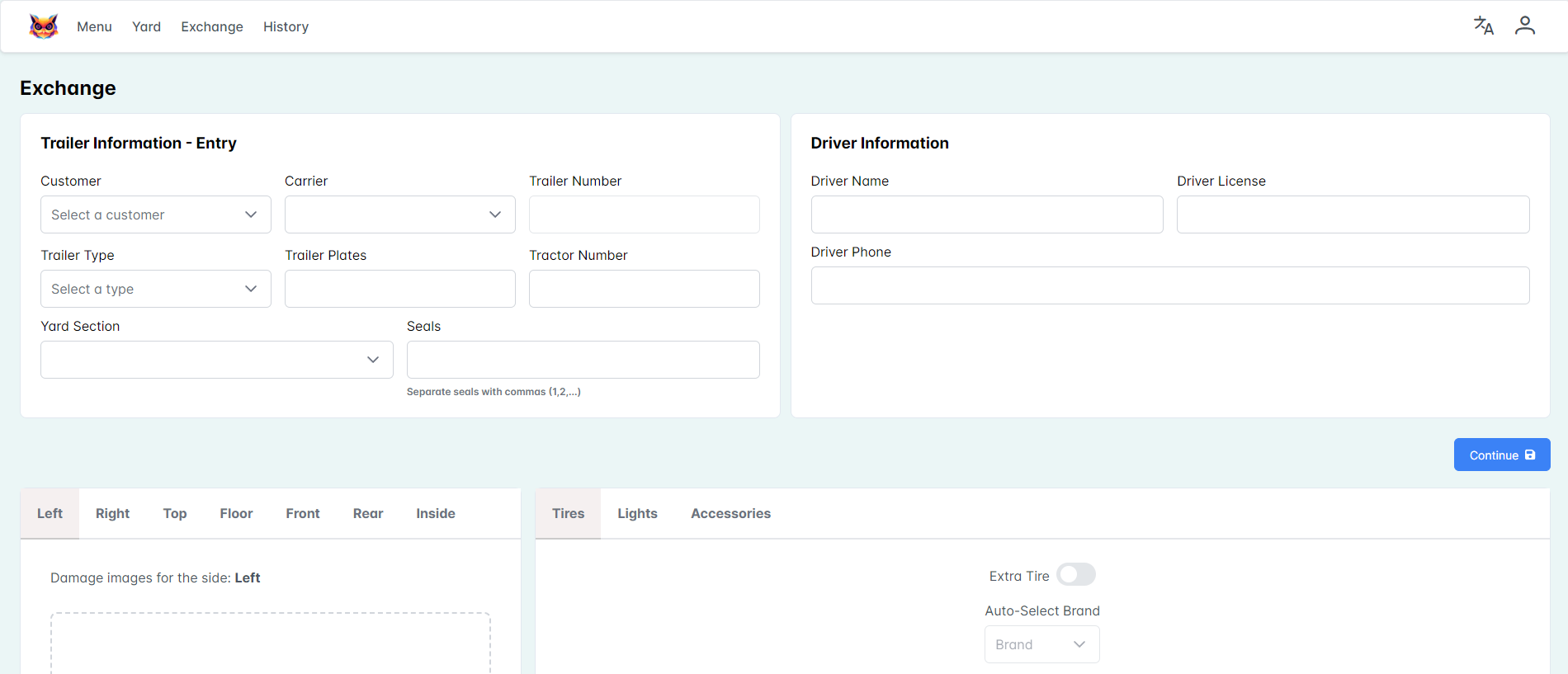This screenshot has width=1568, height=674.
Task: Open the tire Brand dropdown
Action: 1041,644
